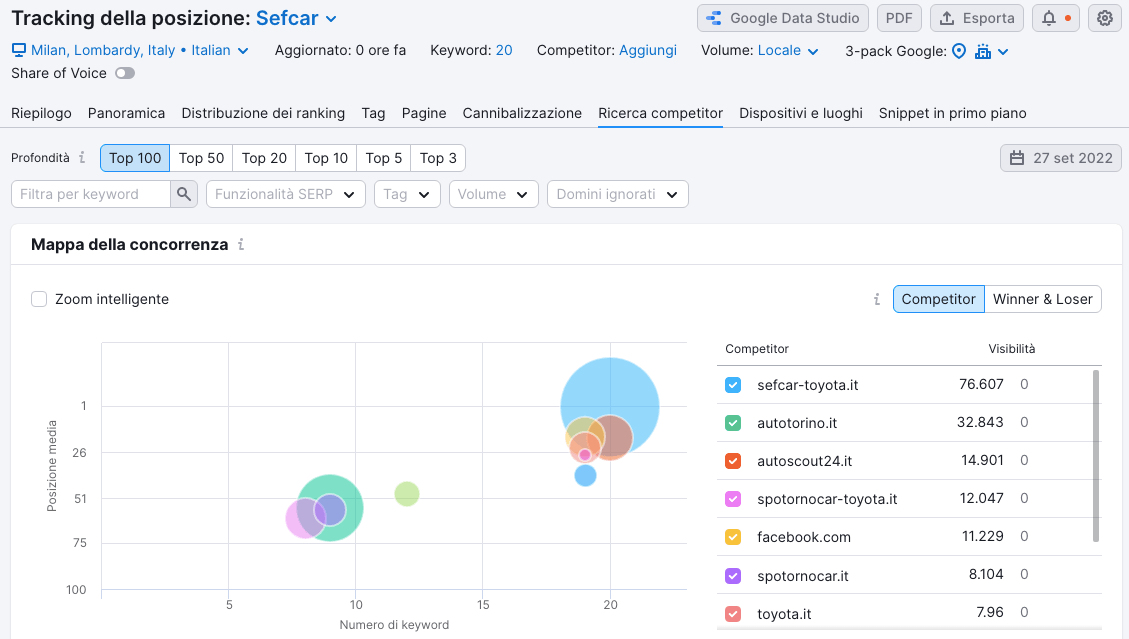This screenshot has width=1129, height=639.
Task: Open the settings gear icon
Action: [x=1104, y=18]
